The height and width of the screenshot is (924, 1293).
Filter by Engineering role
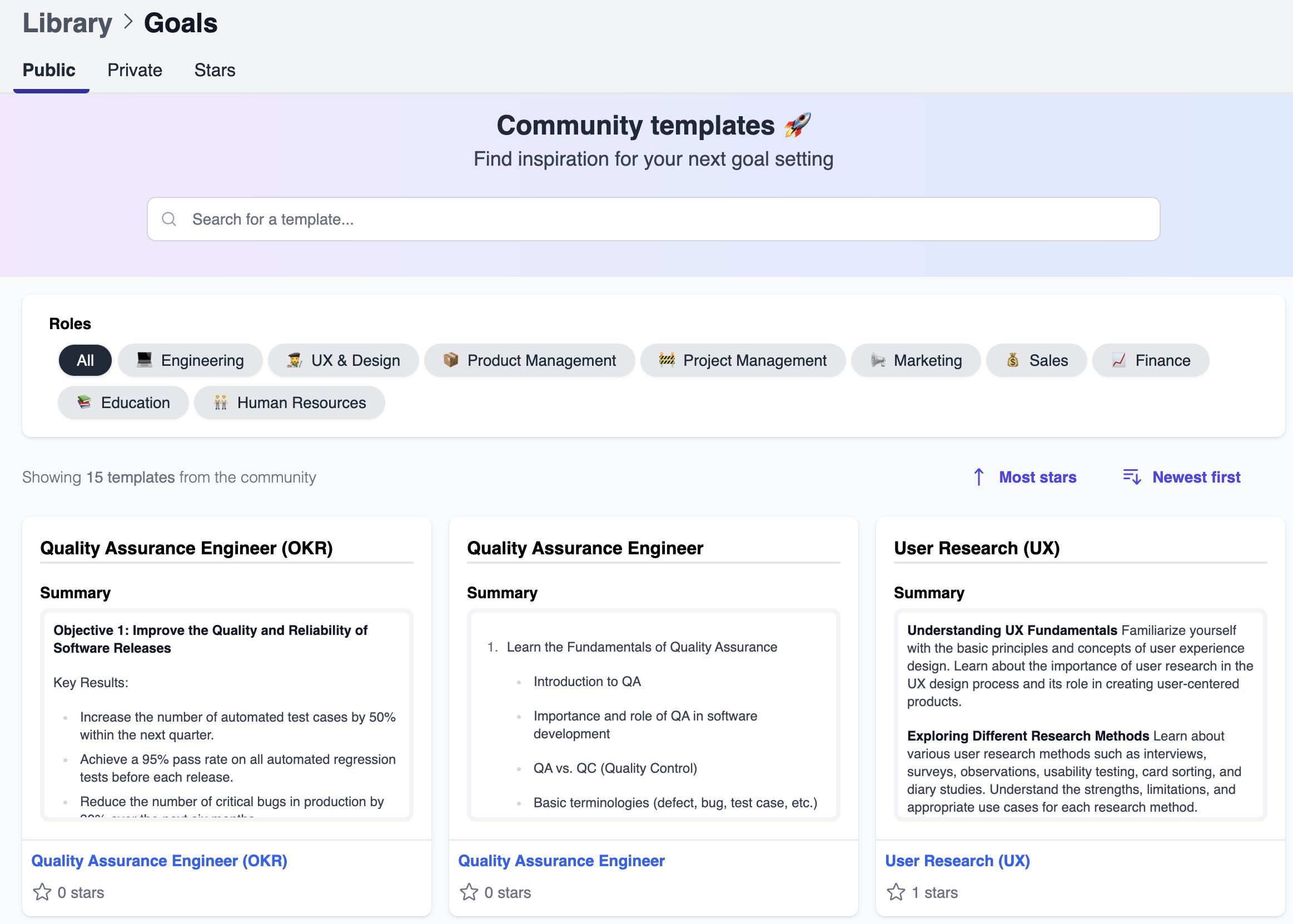tap(191, 360)
